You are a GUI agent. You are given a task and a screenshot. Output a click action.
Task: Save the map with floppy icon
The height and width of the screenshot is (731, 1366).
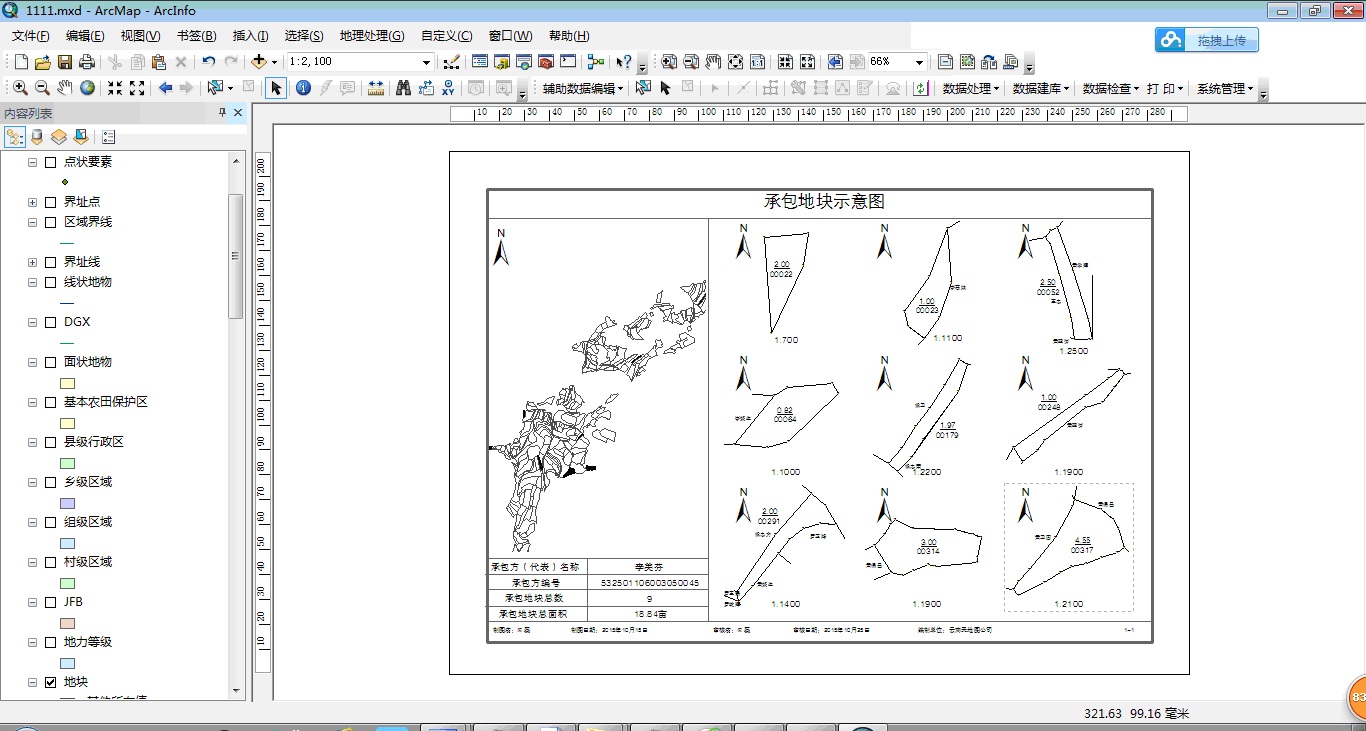(65, 62)
